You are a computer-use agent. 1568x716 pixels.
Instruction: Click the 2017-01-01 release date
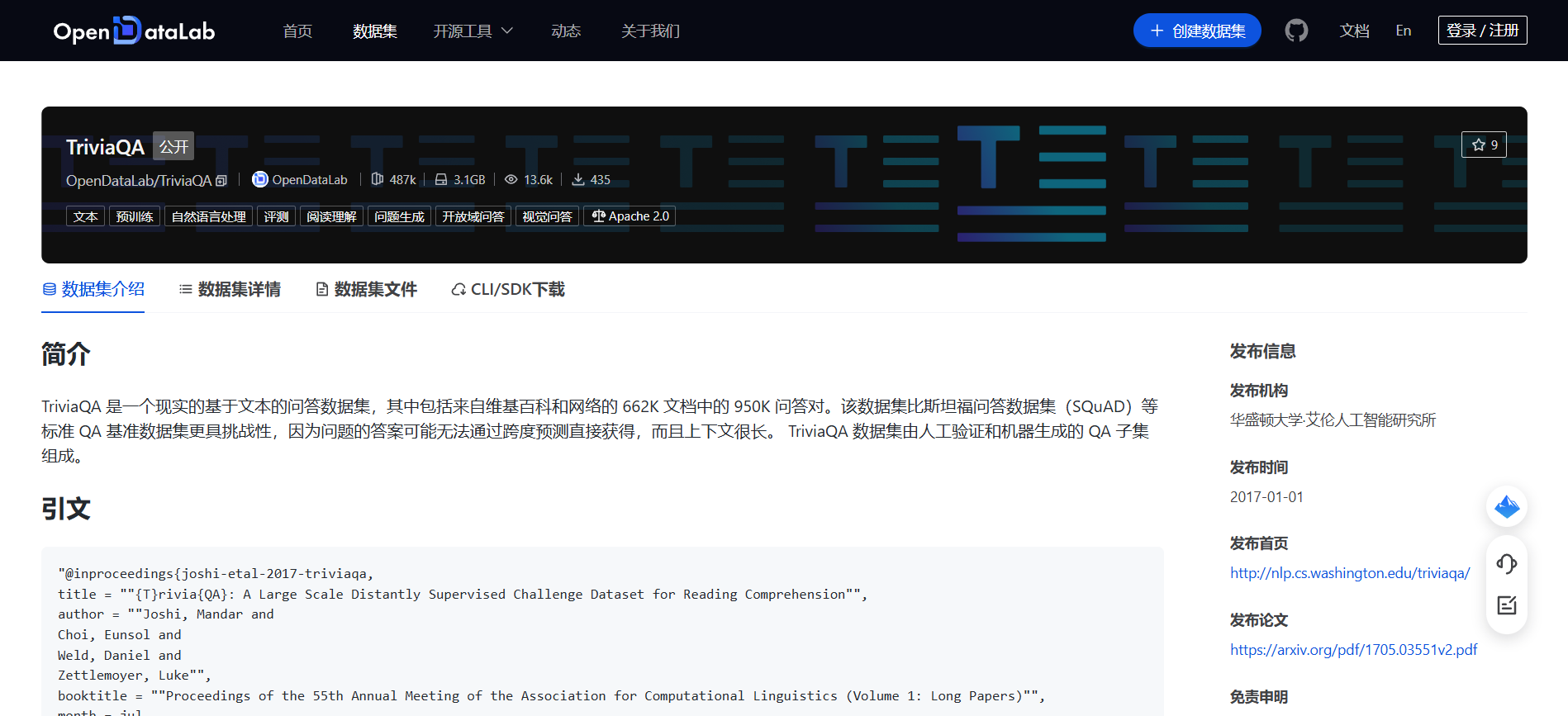pyautogui.click(x=1266, y=497)
